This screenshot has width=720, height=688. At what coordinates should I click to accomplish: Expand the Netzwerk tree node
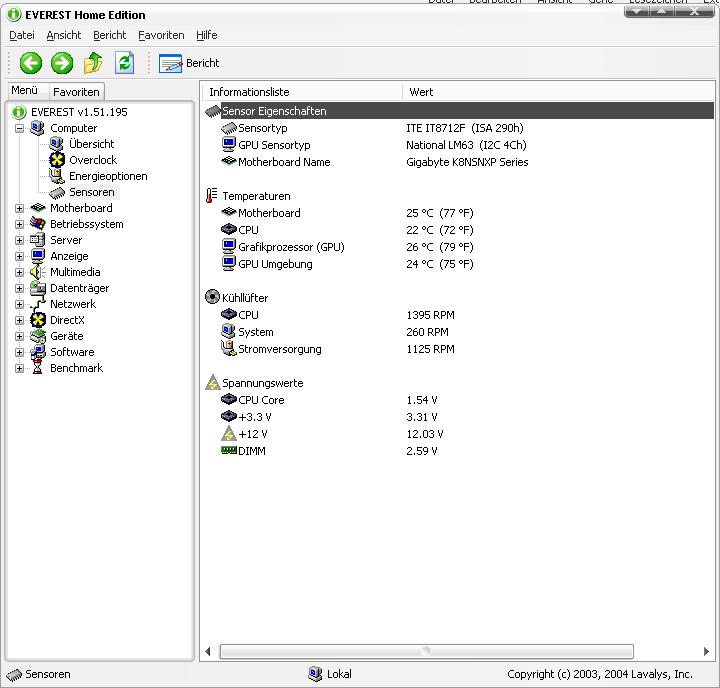click(19, 304)
